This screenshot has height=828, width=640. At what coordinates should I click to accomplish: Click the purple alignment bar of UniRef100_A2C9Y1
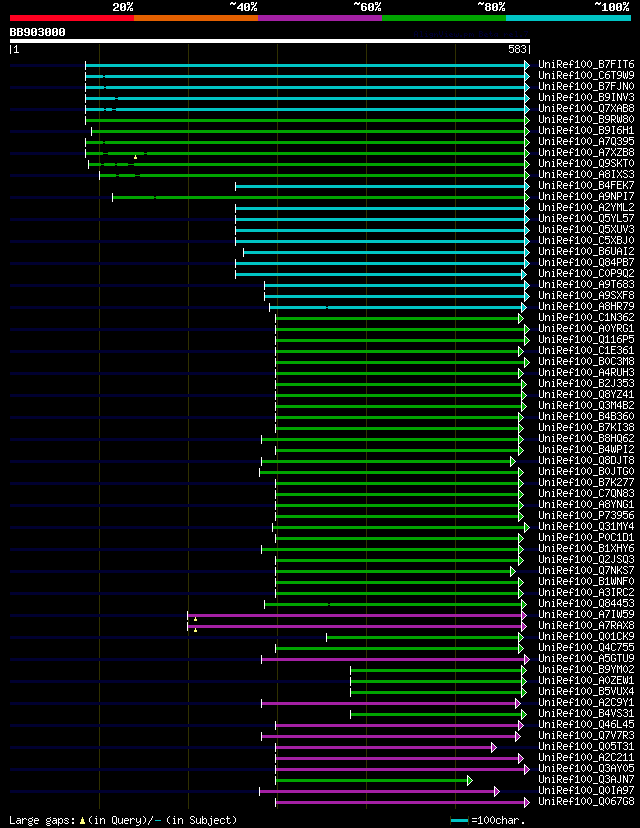[x=389, y=703]
